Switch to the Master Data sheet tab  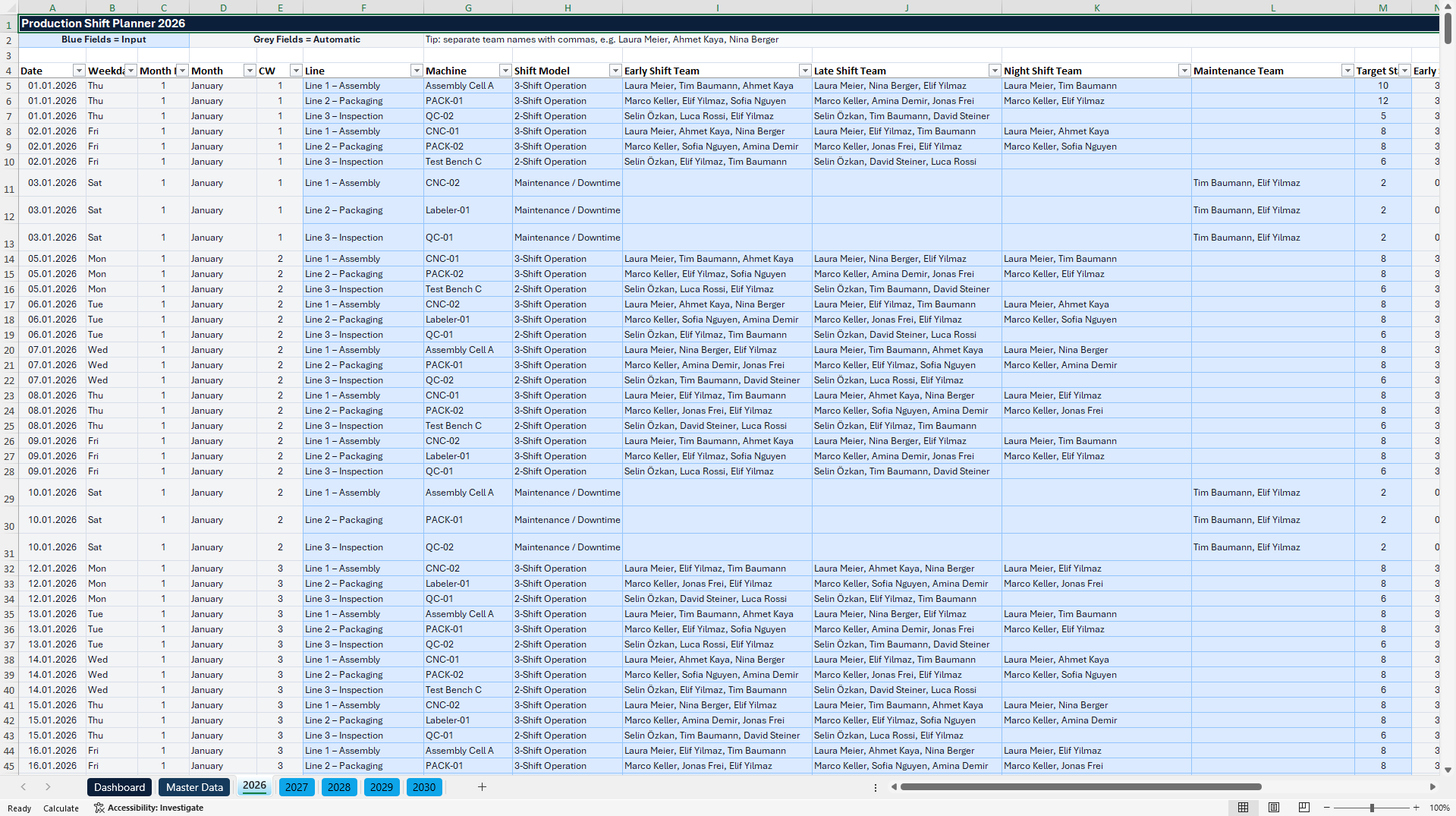tap(194, 787)
